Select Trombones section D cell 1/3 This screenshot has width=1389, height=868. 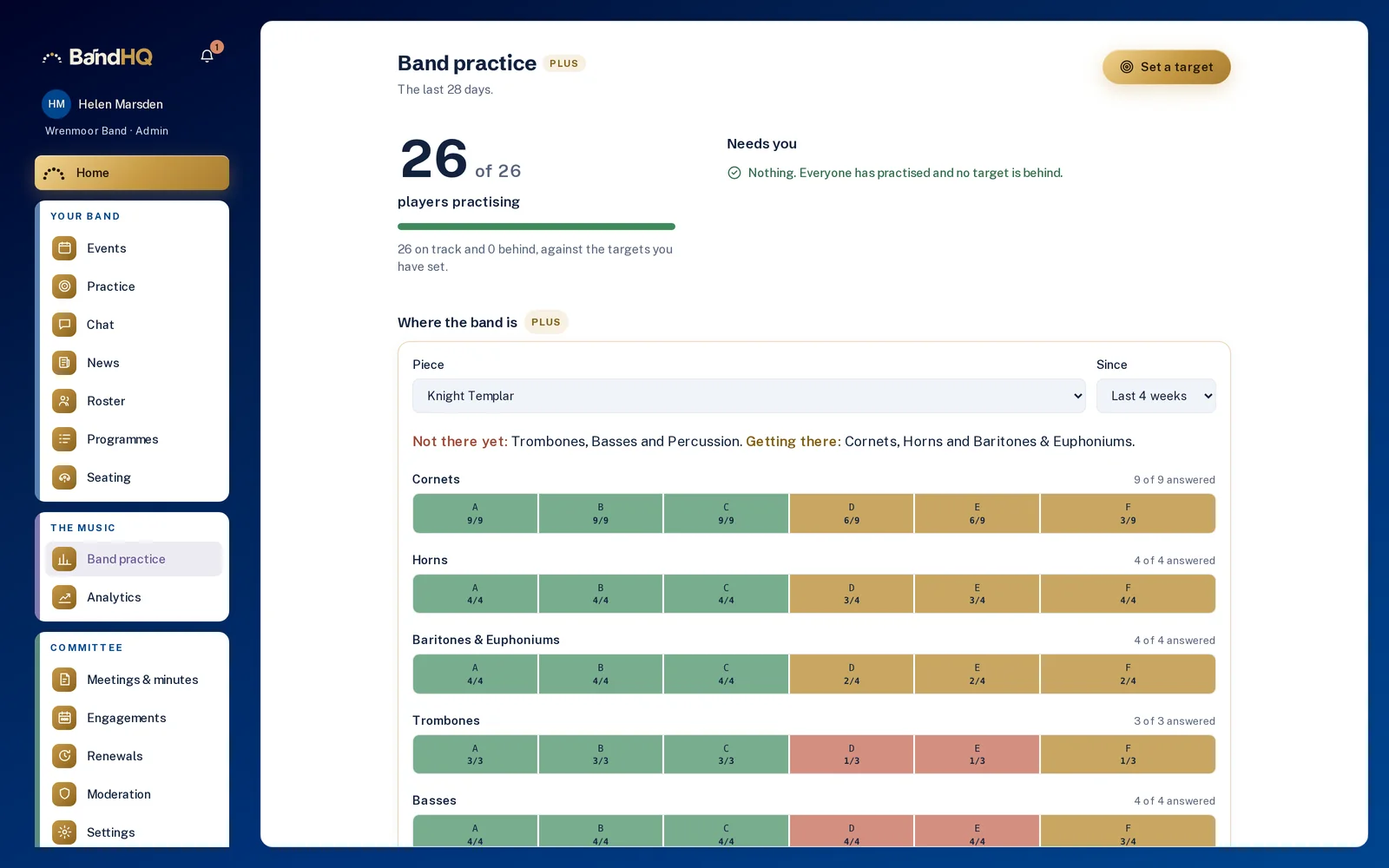852,754
